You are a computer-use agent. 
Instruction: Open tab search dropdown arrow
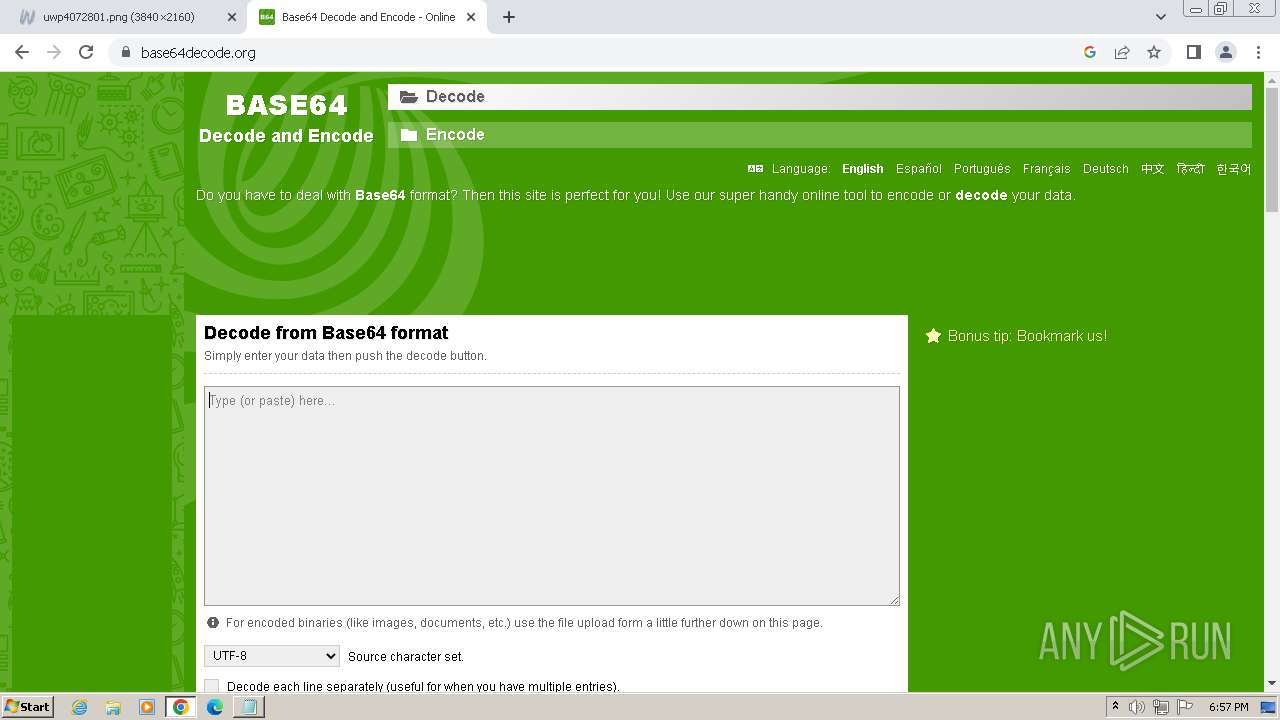[x=1160, y=17]
